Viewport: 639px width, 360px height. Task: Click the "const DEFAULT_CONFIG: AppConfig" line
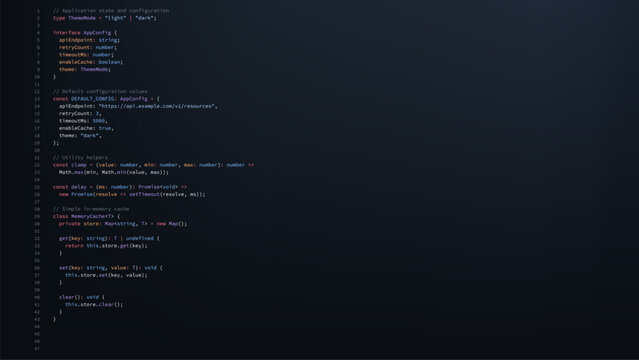(106, 99)
